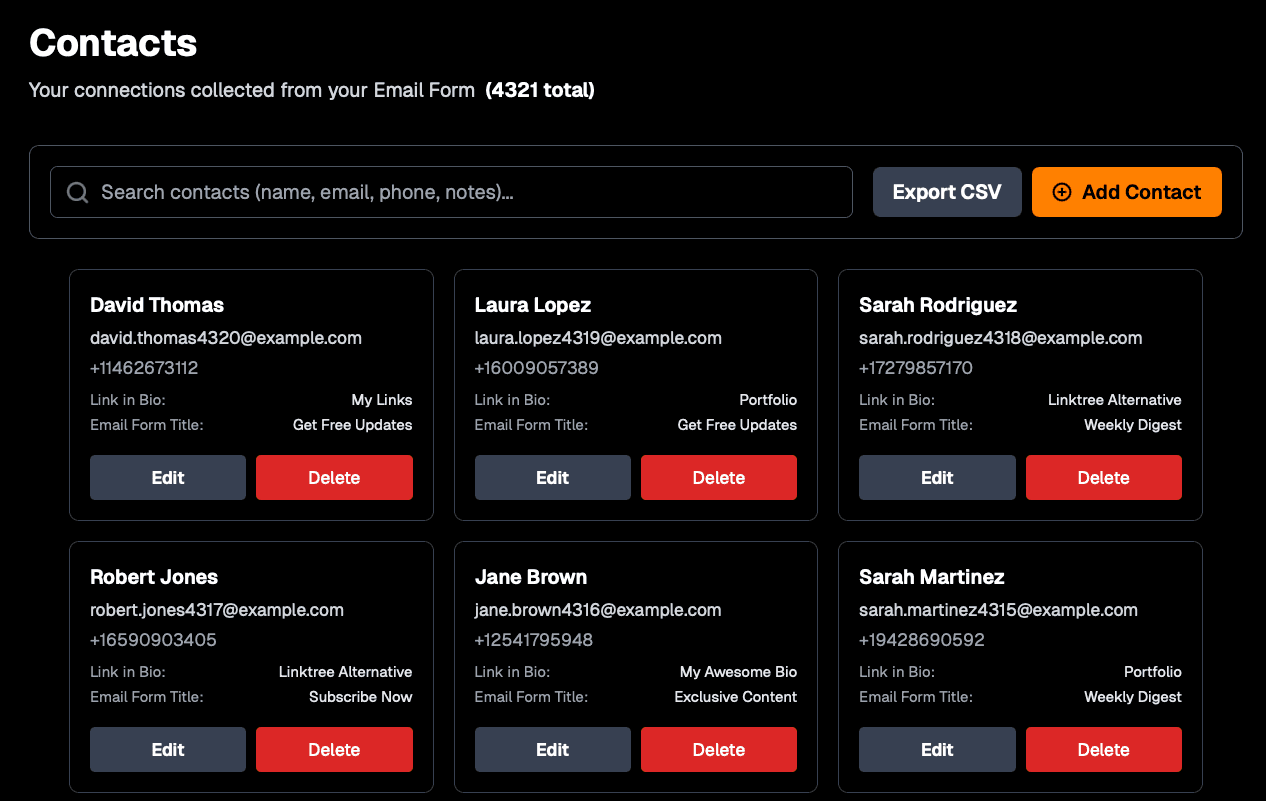The height and width of the screenshot is (801, 1266).
Task: Click Subscribe Now in Robert Jones card
Action: click(361, 697)
